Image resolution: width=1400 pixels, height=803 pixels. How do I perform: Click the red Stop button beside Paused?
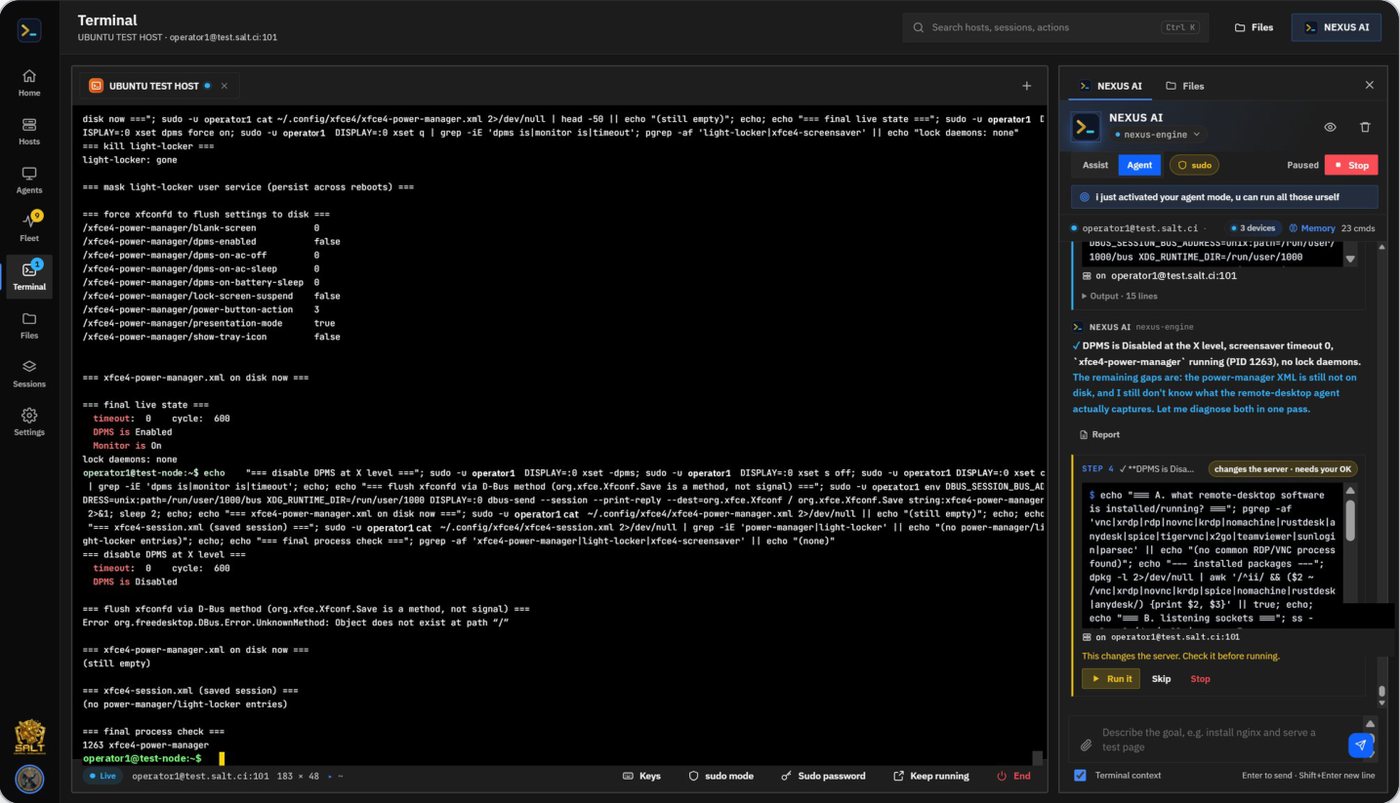click(x=1351, y=165)
